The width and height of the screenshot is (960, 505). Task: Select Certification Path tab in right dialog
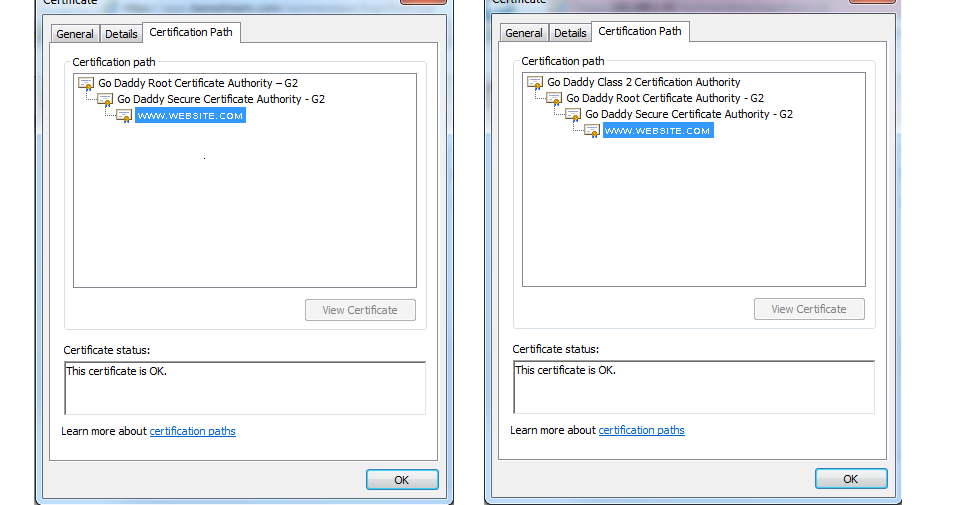pos(640,31)
